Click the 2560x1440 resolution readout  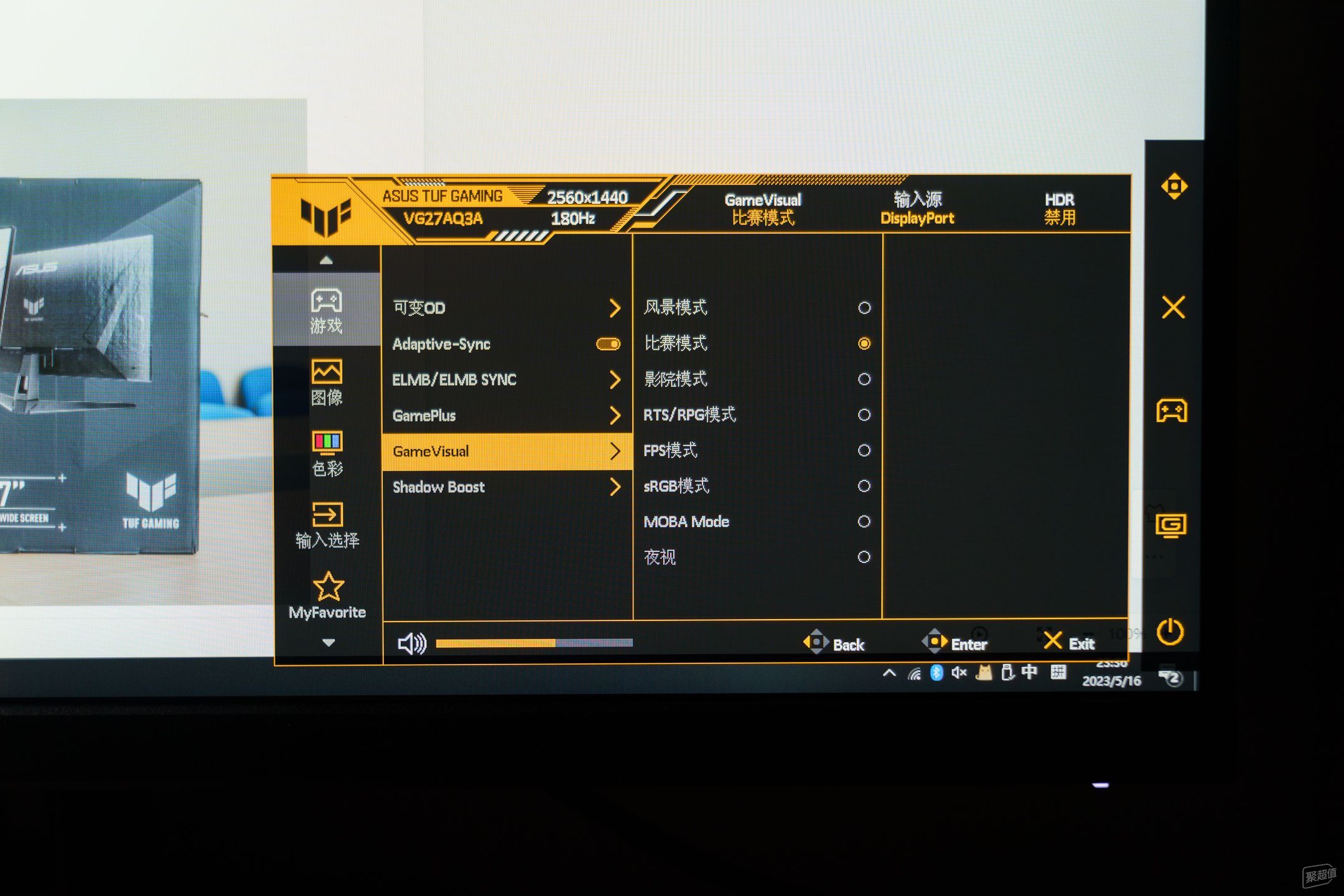[587, 197]
